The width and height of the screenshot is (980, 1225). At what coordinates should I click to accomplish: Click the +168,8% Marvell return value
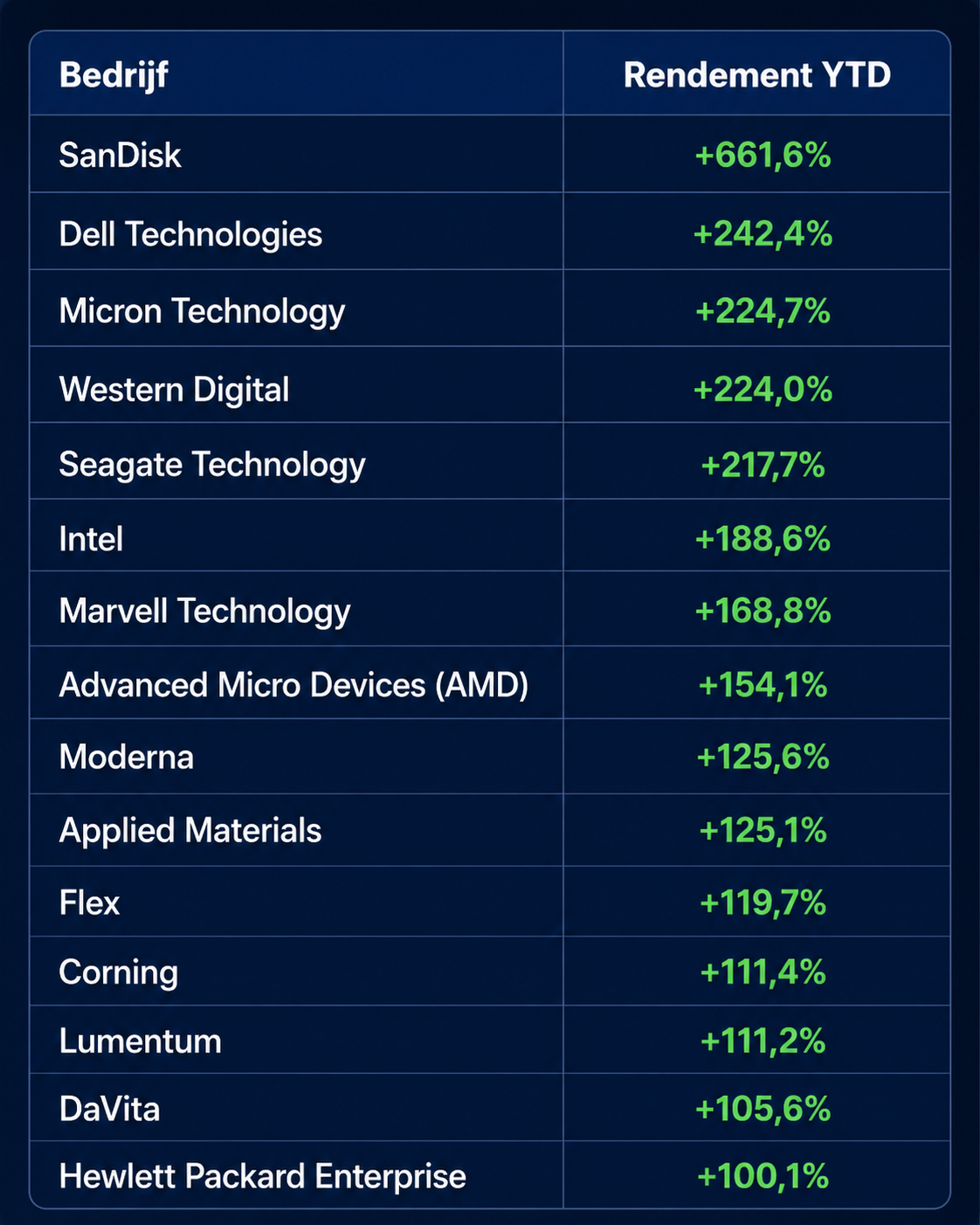point(763,611)
